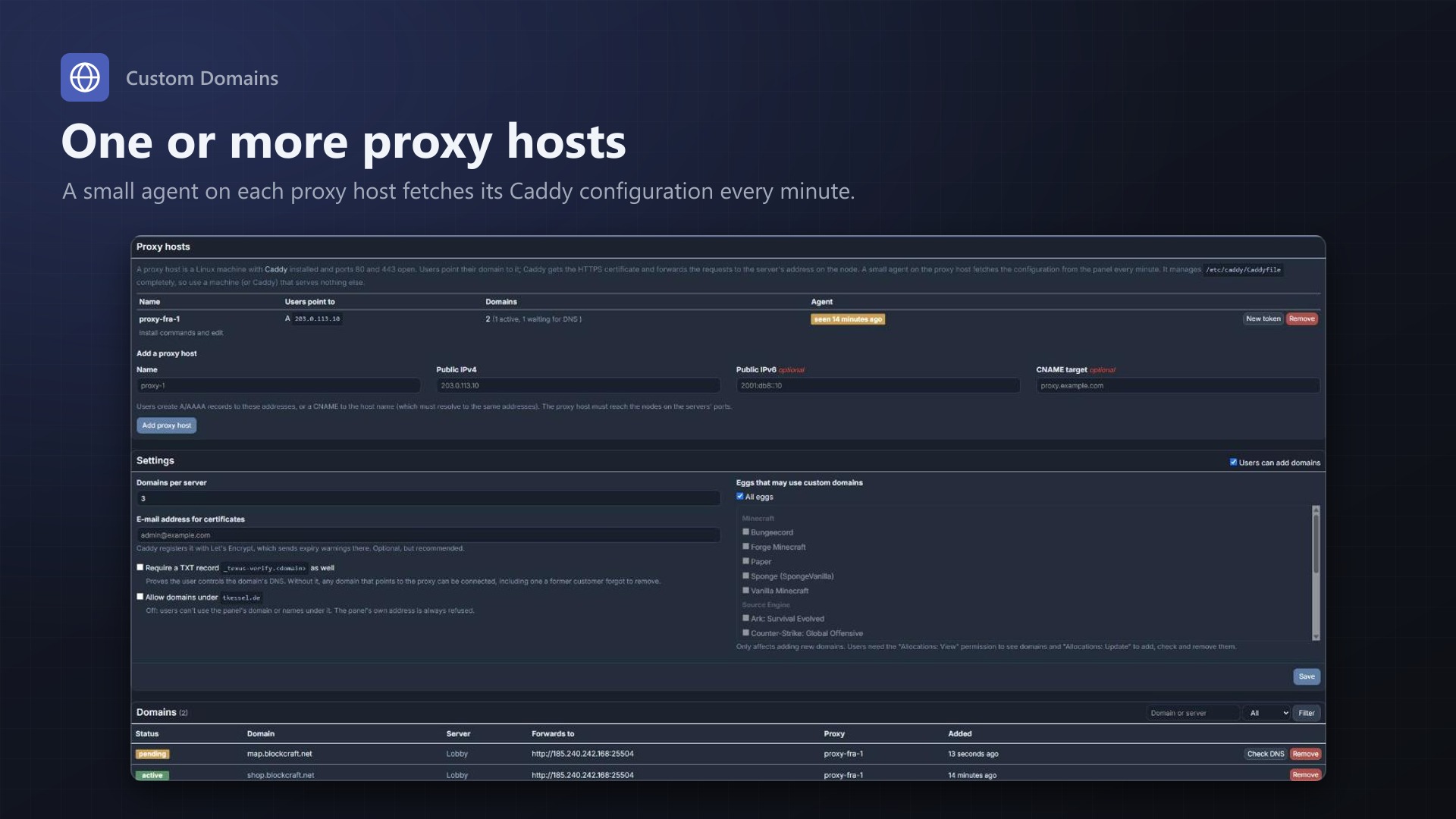Click the shop.blockcraft.net domain cell
This screenshot has height=819, width=1456.
point(281,775)
